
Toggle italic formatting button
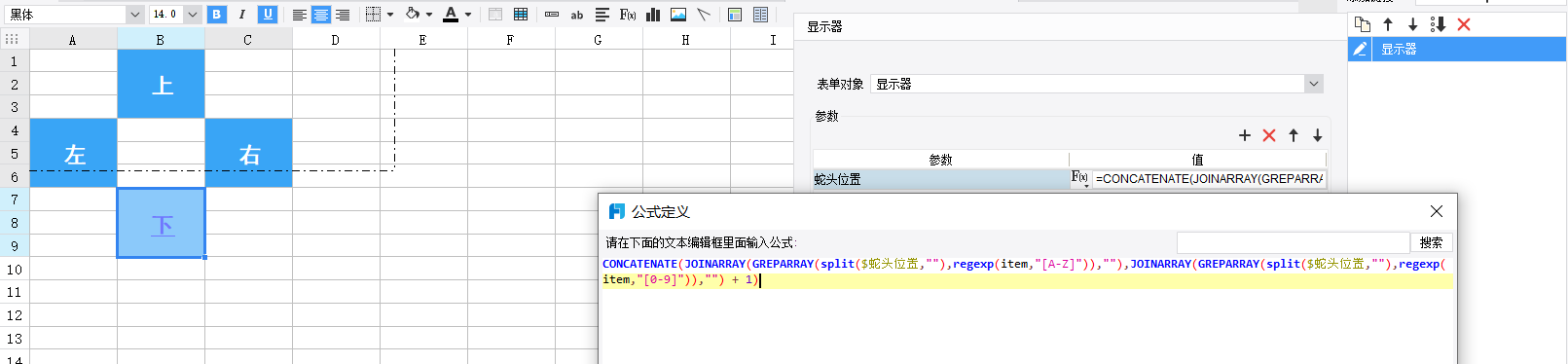point(242,15)
